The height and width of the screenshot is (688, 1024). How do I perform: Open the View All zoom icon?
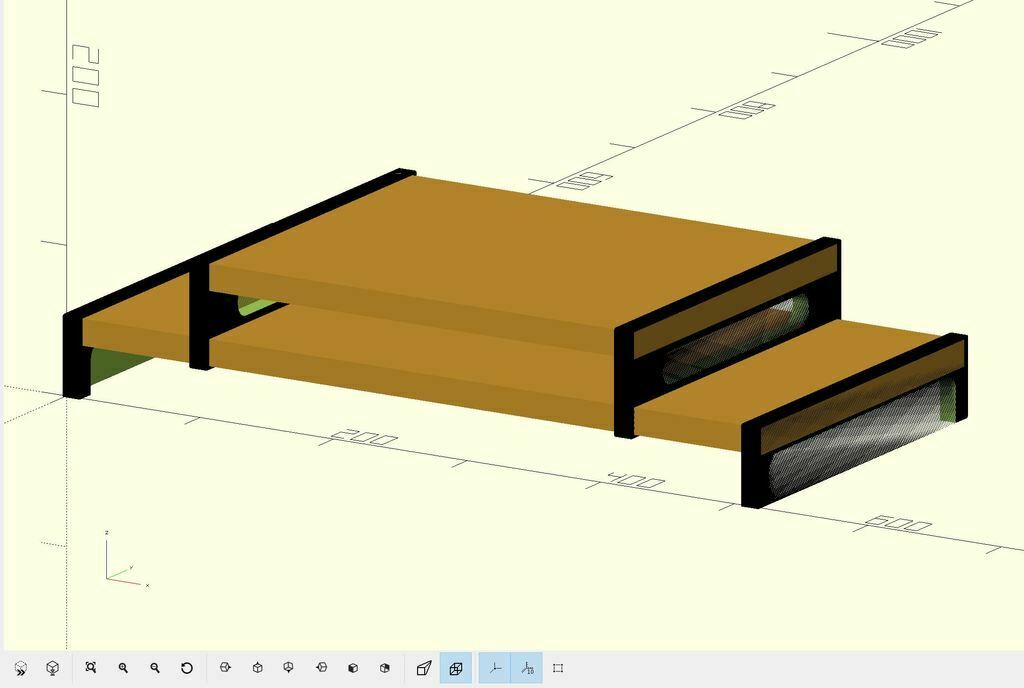pyautogui.click(x=91, y=668)
